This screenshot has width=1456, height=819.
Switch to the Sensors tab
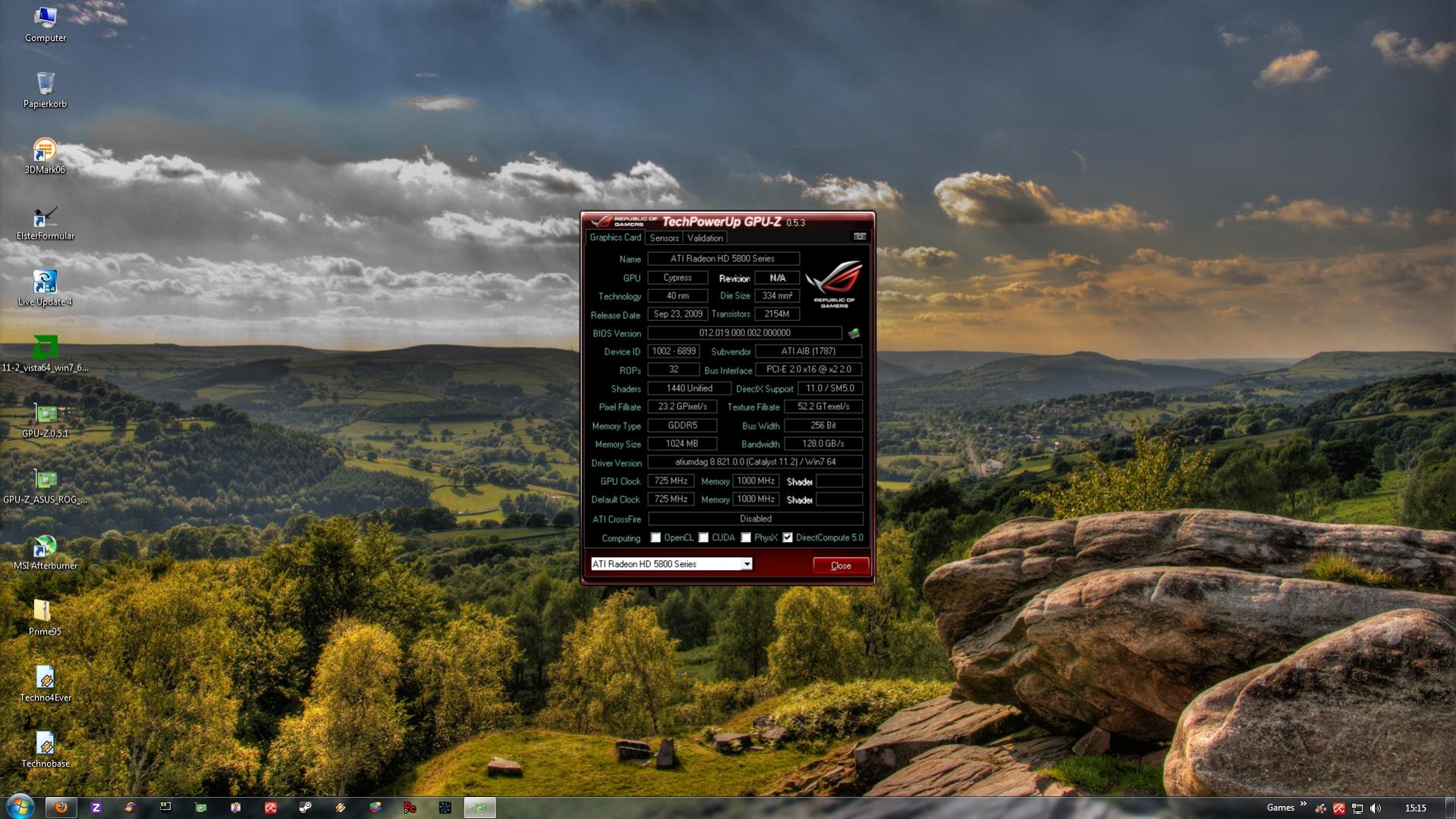(664, 238)
